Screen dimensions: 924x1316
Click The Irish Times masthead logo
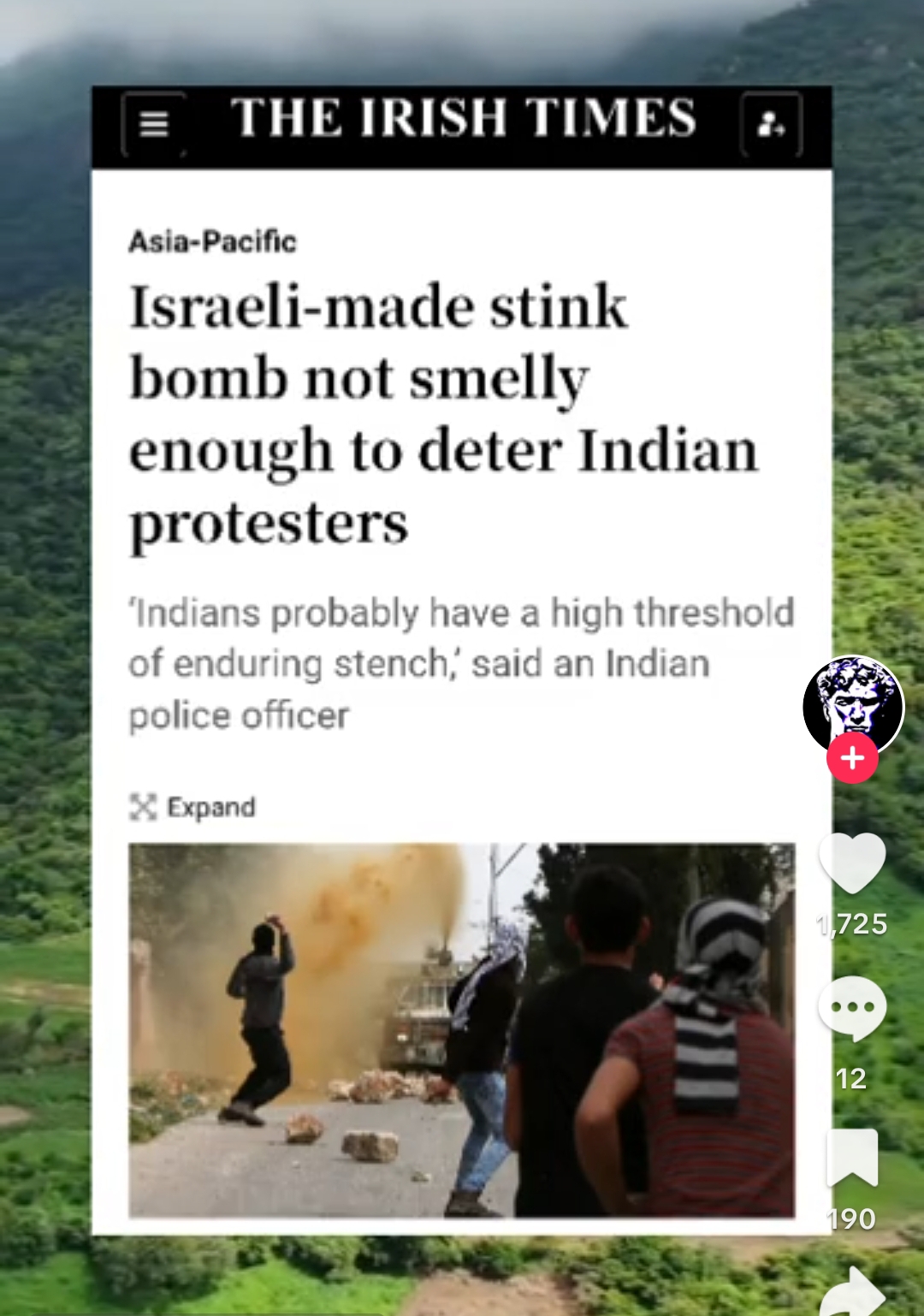tap(463, 117)
